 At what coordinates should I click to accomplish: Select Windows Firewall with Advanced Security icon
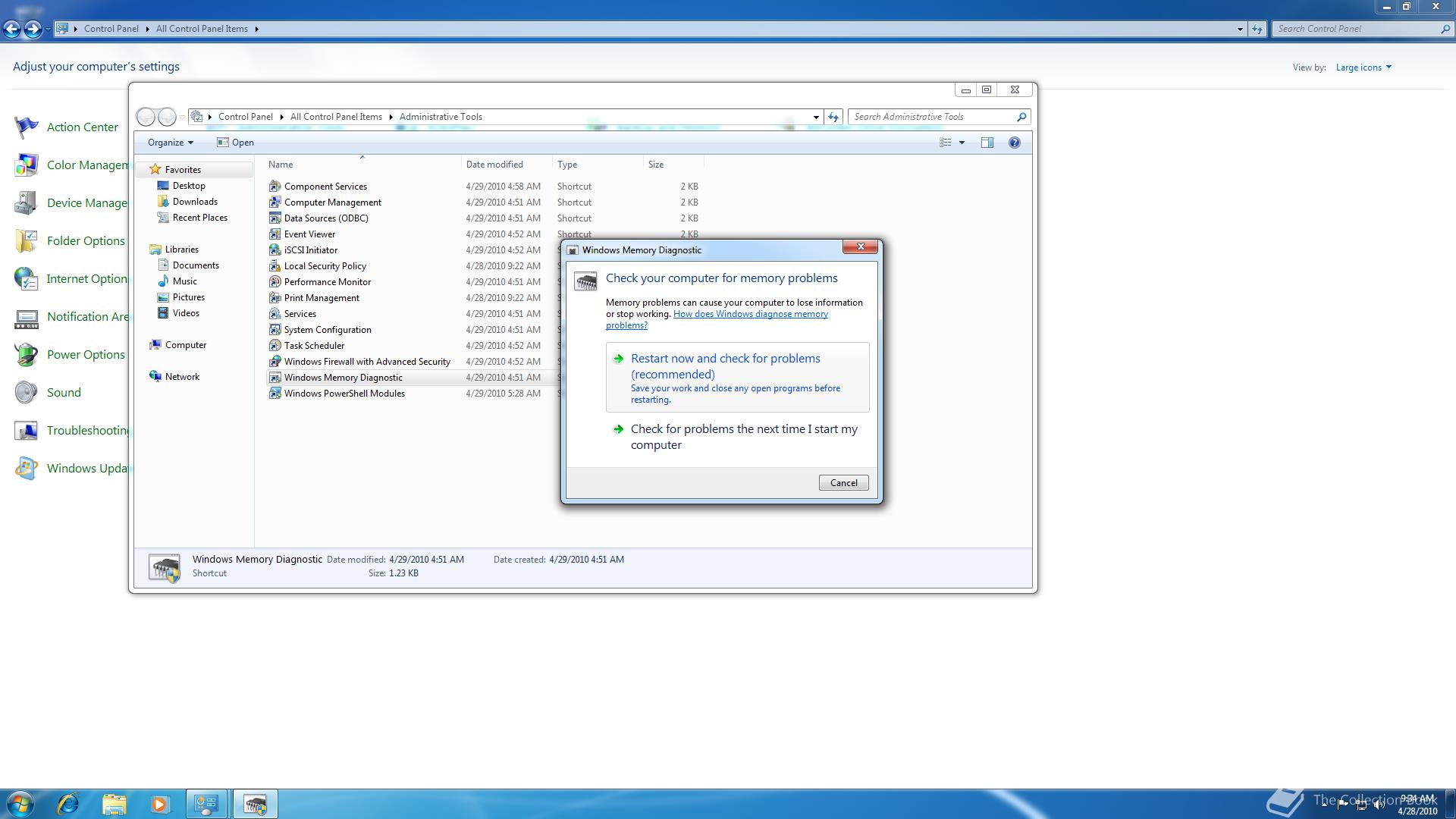click(275, 362)
